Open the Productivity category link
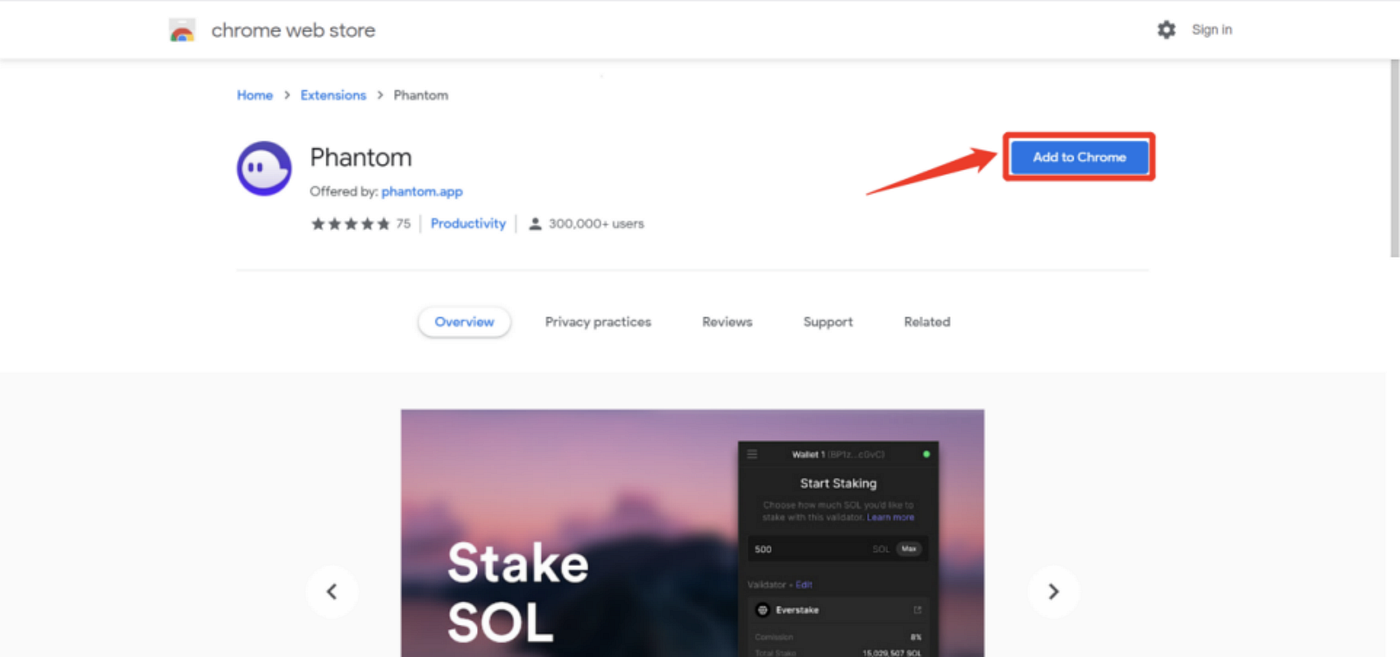Image resolution: width=1400 pixels, height=657 pixels. [x=468, y=224]
